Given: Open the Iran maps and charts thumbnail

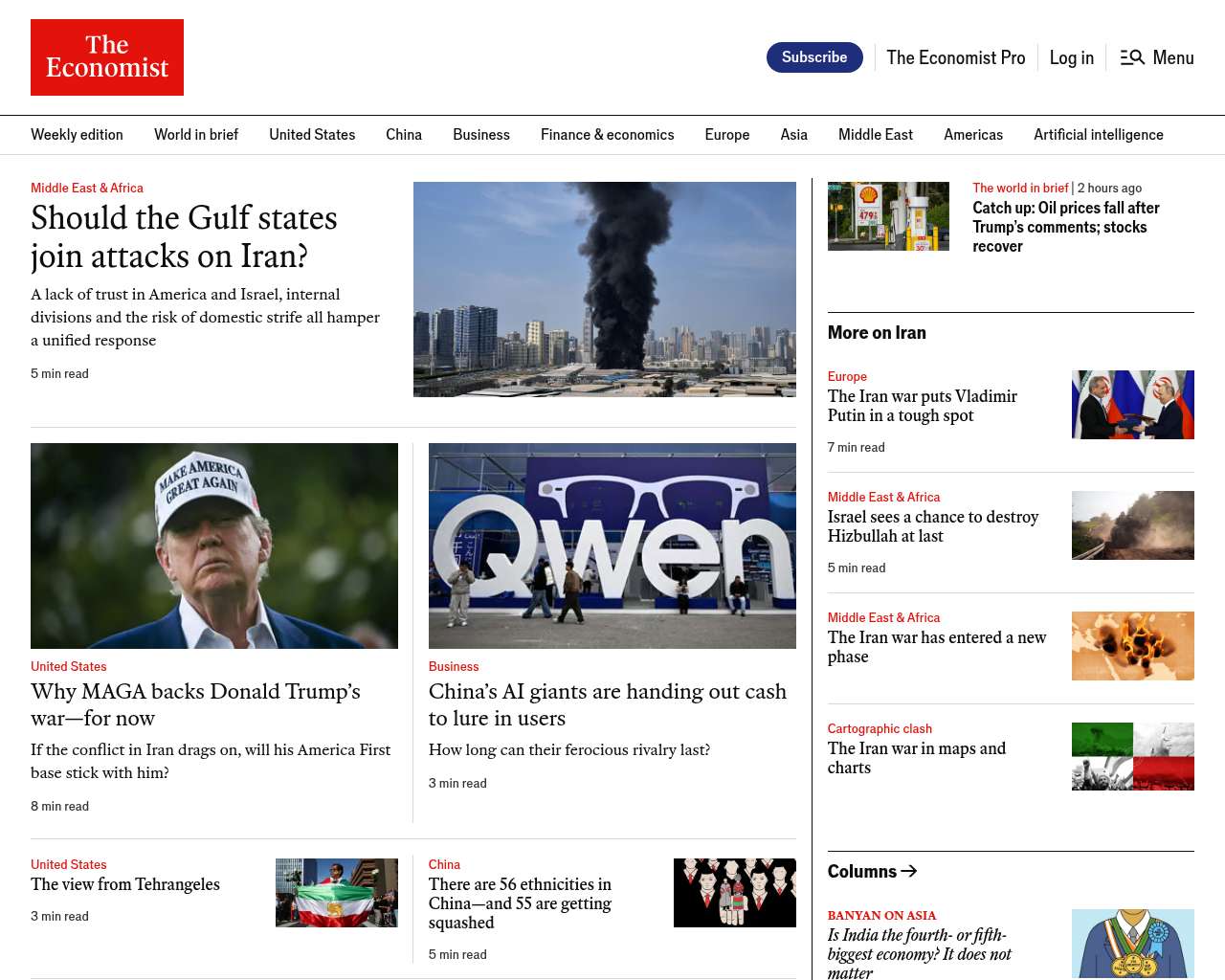Looking at the screenshot, I should tap(1132, 756).
